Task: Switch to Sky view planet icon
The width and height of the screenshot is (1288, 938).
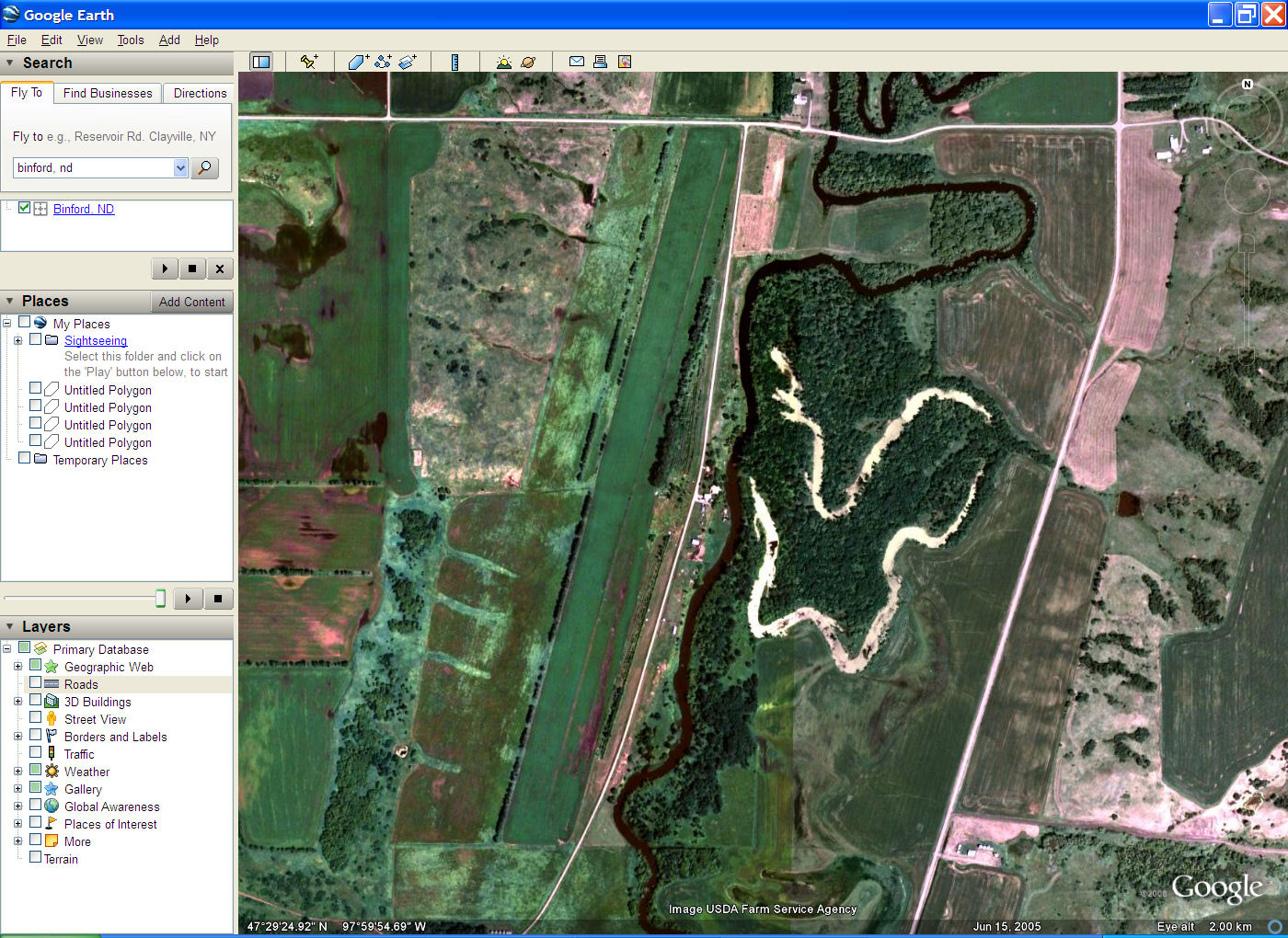Action: [528, 62]
